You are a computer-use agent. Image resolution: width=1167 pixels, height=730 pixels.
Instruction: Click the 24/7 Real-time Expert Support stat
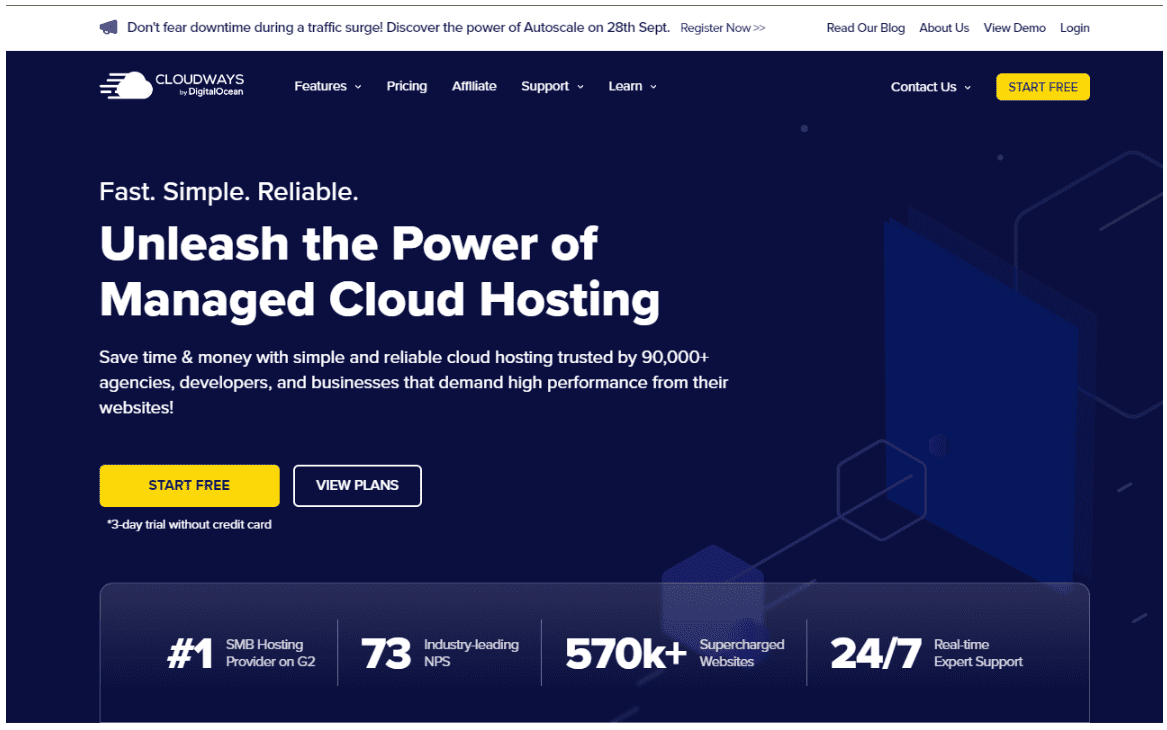click(x=927, y=653)
